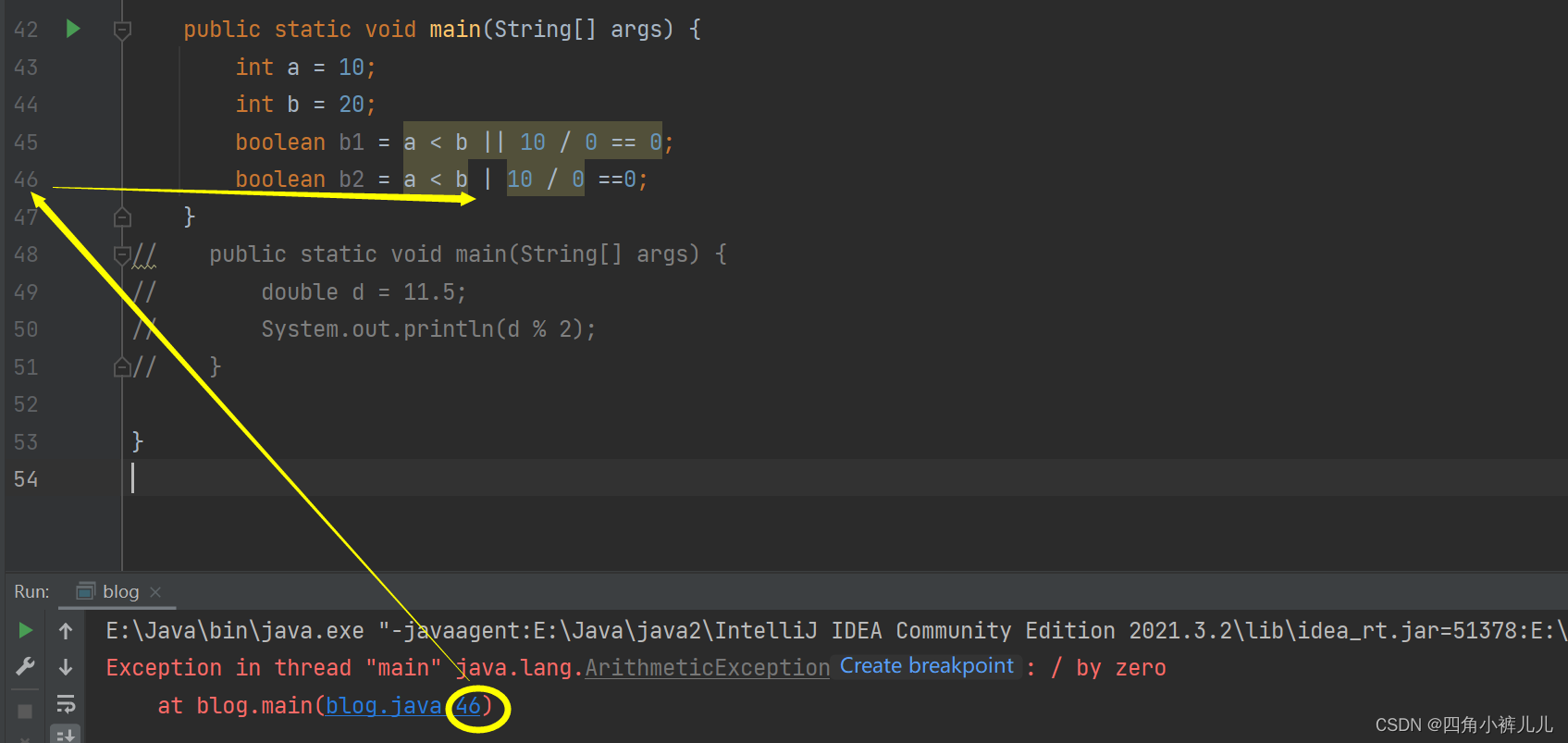
Task: Click the java.exe command line output
Action: (x=836, y=631)
